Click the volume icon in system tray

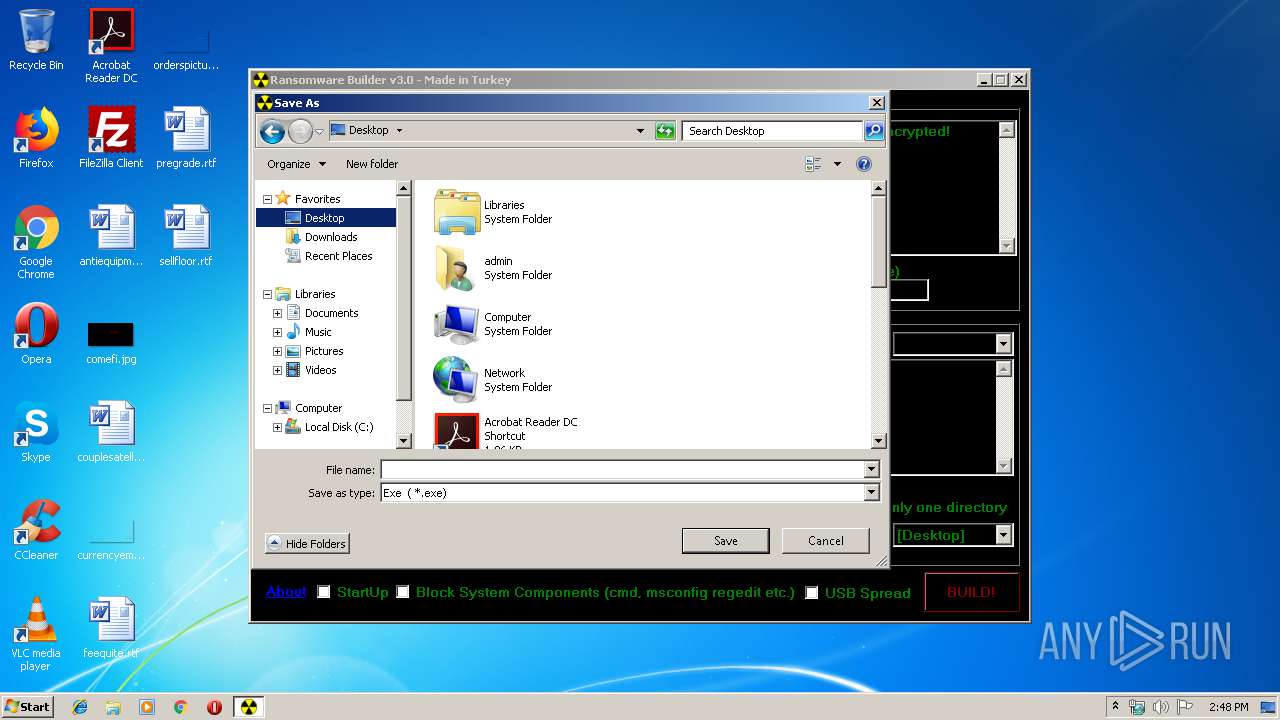click(x=1161, y=707)
